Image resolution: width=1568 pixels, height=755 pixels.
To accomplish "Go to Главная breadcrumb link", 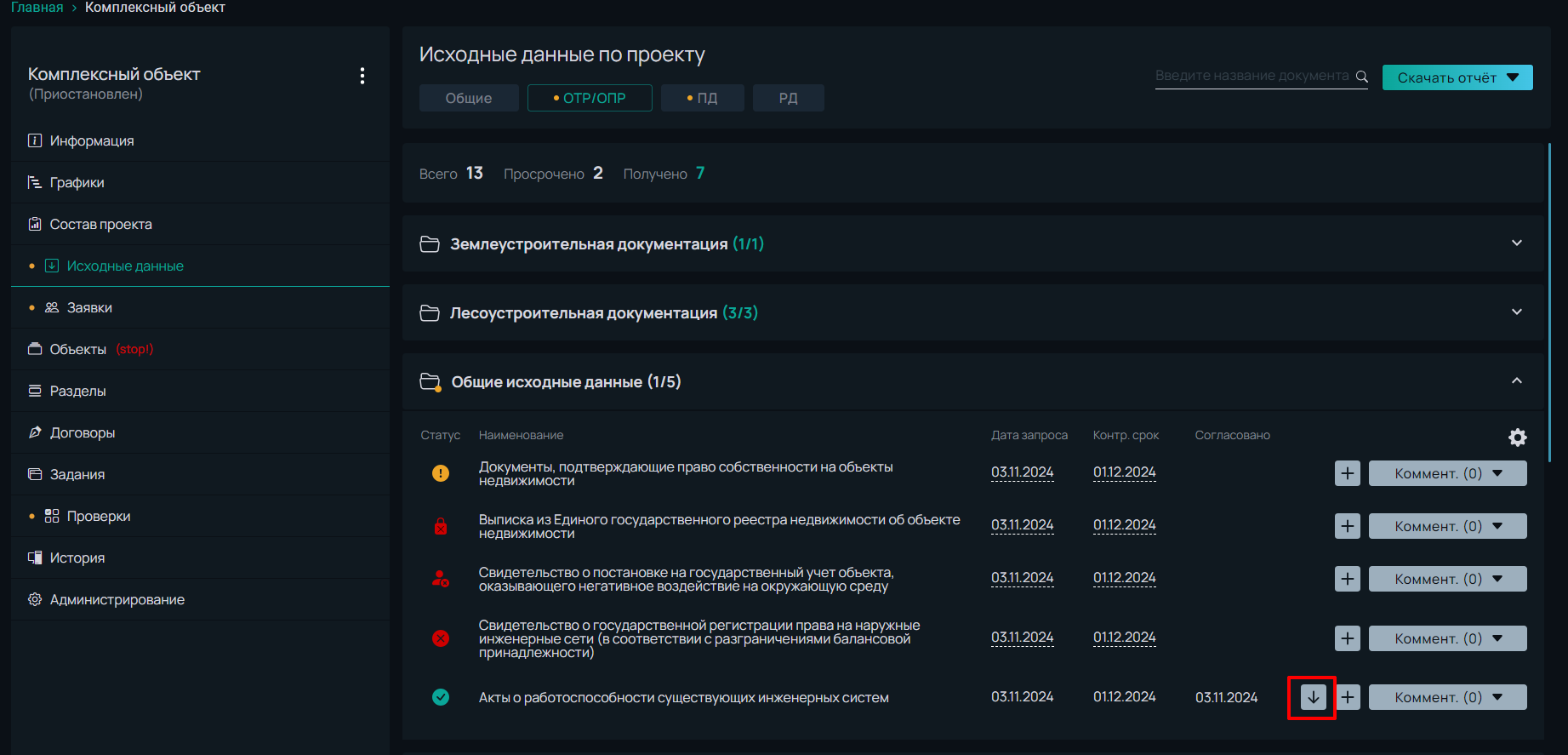I will click(x=37, y=8).
